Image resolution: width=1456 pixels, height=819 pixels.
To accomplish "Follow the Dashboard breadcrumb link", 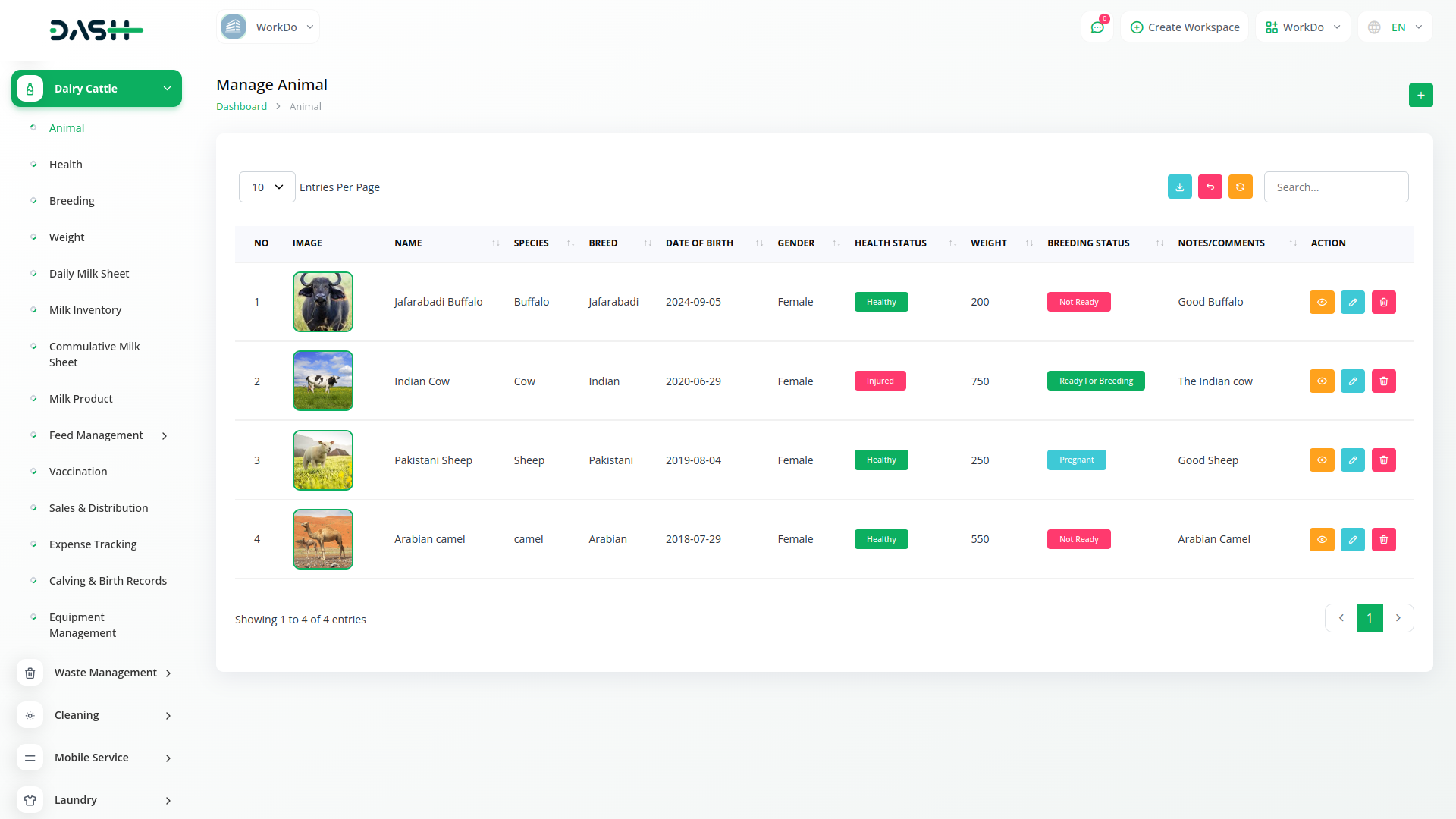I will (241, 107).
